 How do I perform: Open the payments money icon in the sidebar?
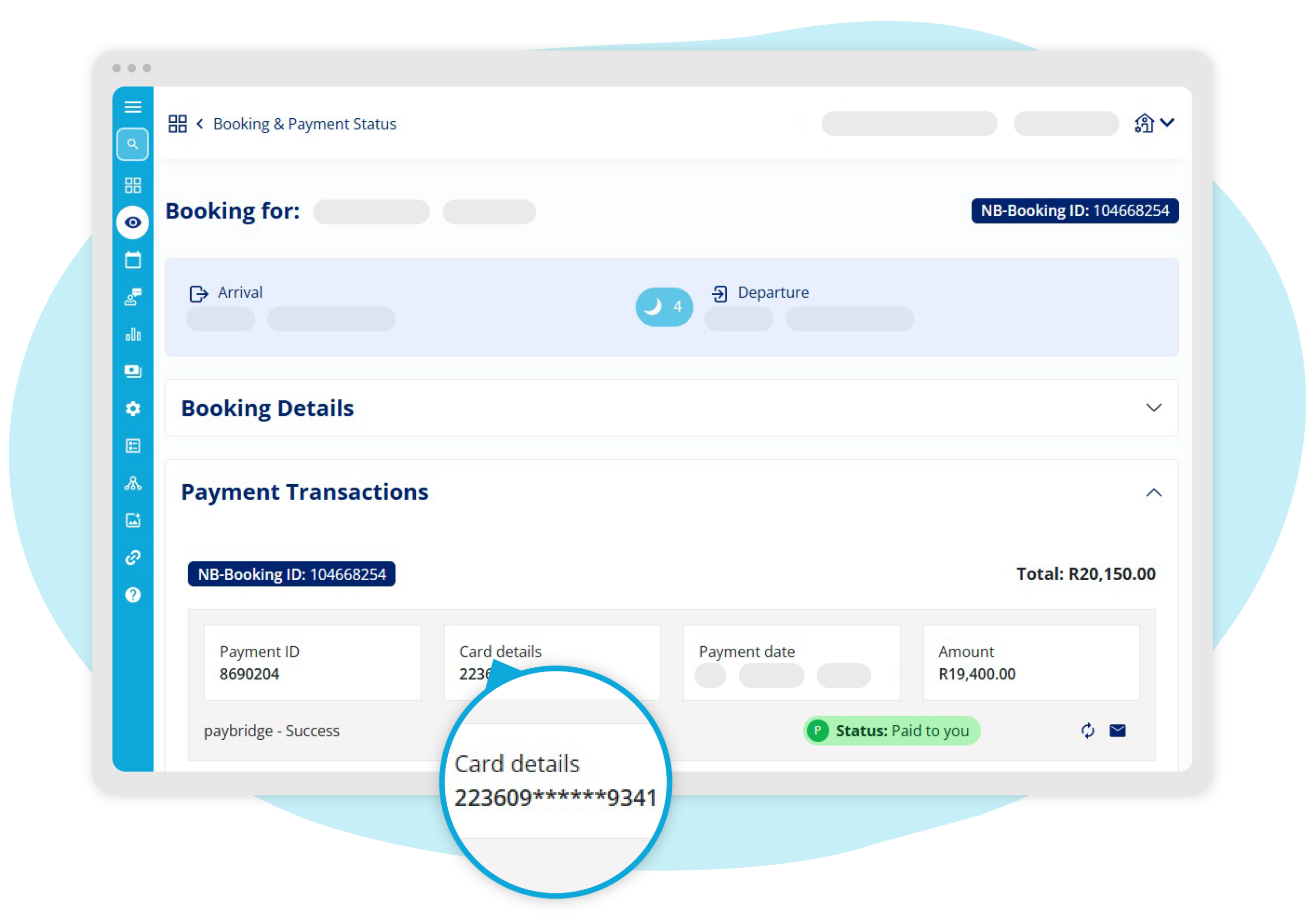pos(133,371)
